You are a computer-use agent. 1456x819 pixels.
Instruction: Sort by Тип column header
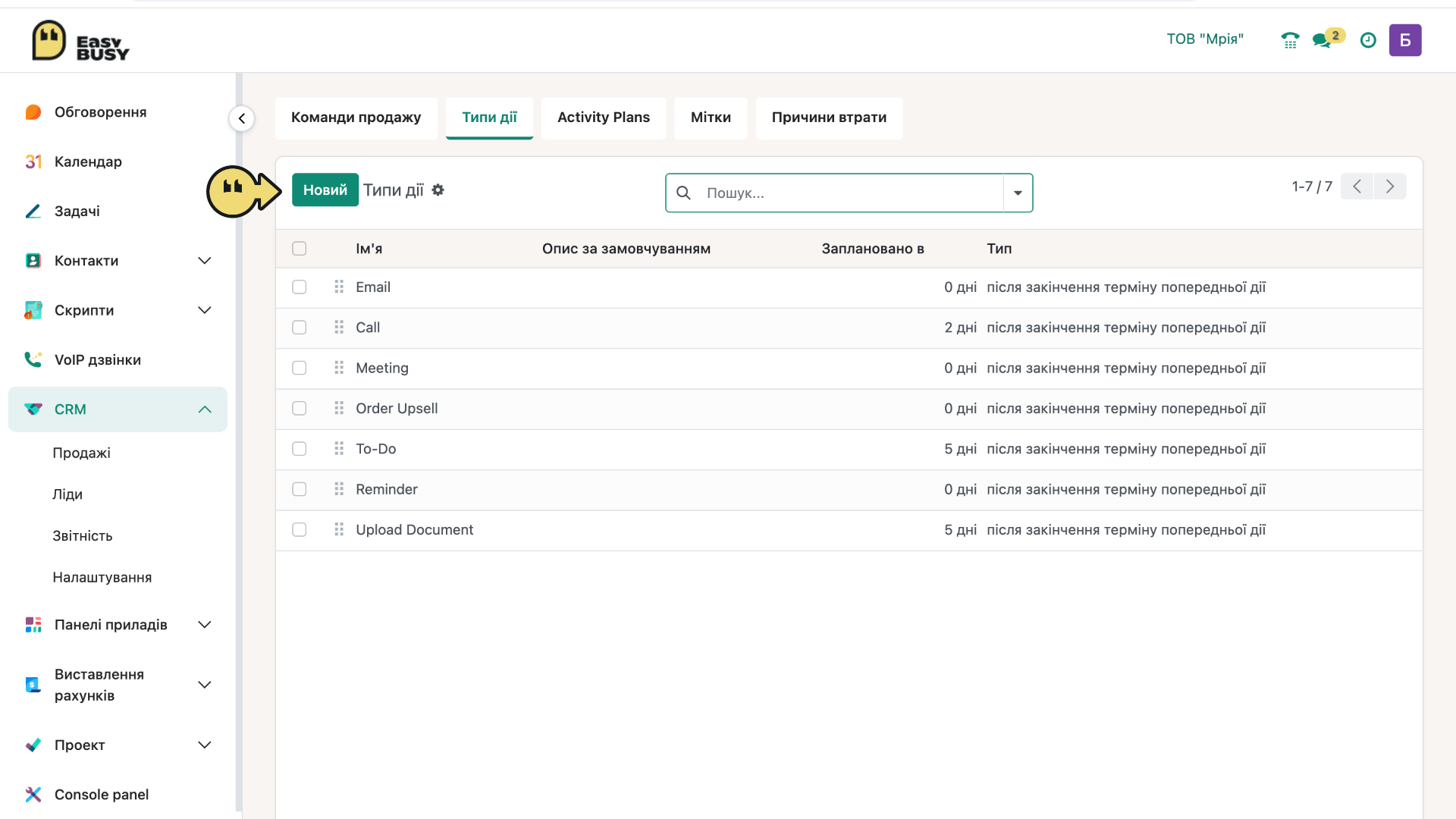pyautogui.click(x=999, y=249)
